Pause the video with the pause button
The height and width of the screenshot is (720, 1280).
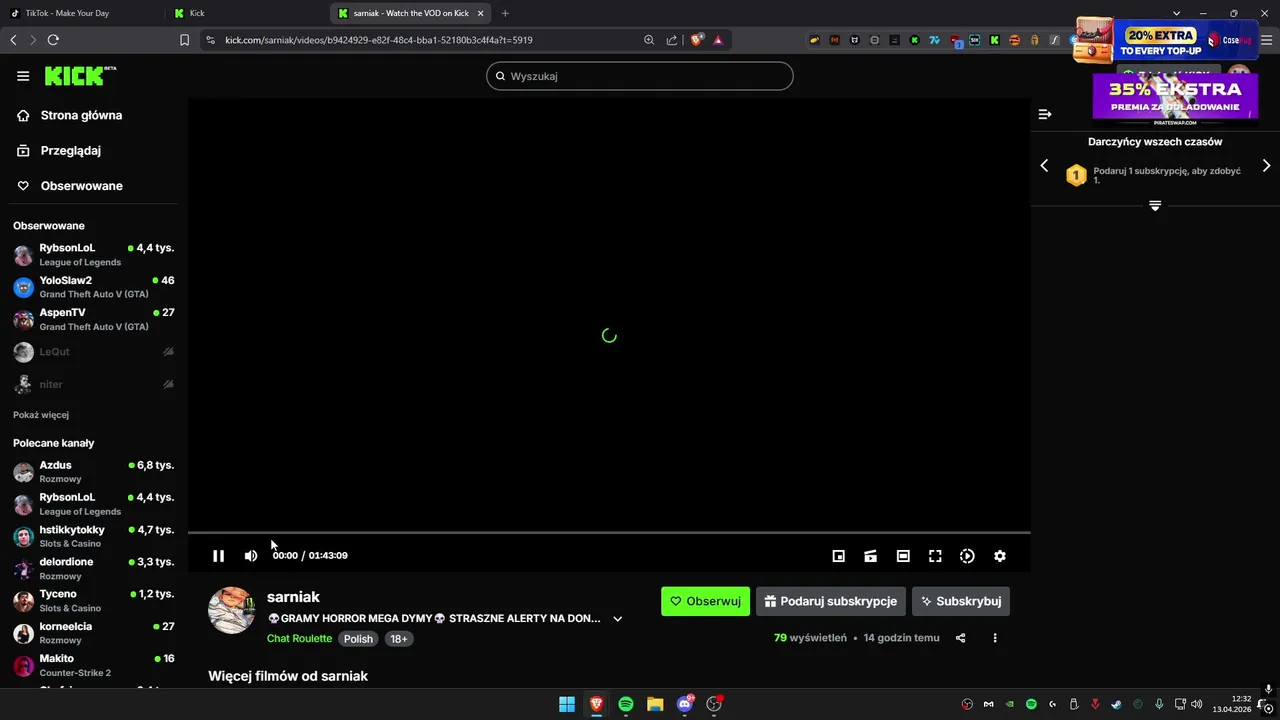click(218, 556)
